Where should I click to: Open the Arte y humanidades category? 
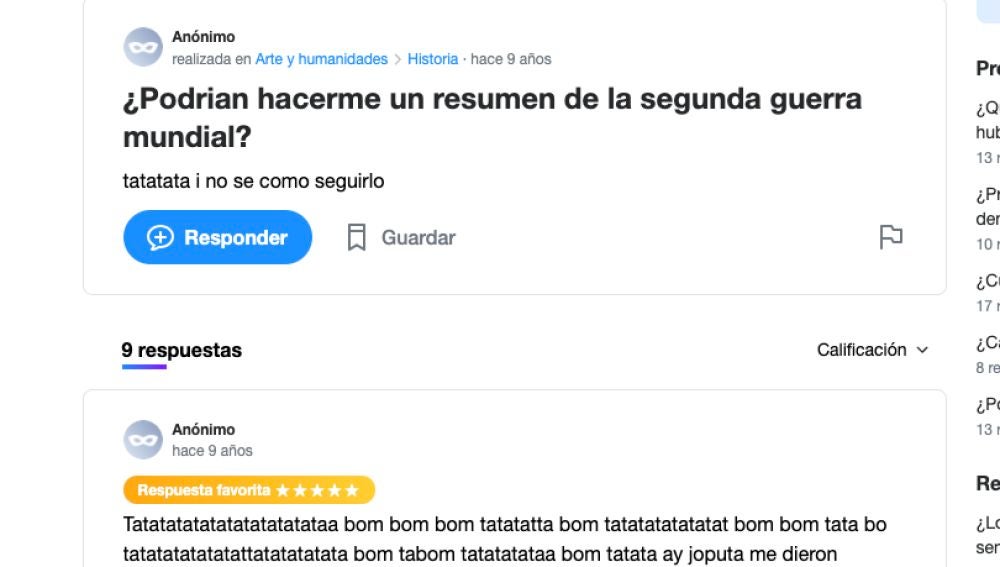321,59
